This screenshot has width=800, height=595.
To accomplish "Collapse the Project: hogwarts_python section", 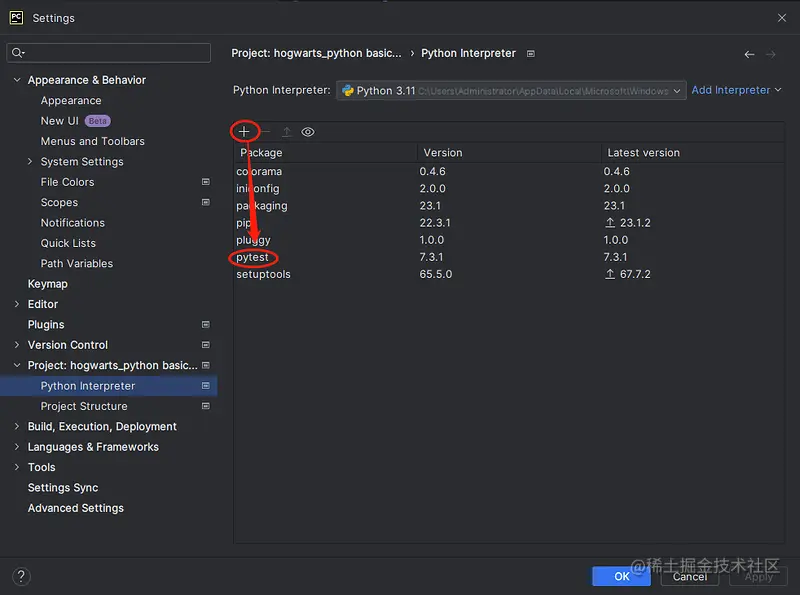I will [17, 365].
